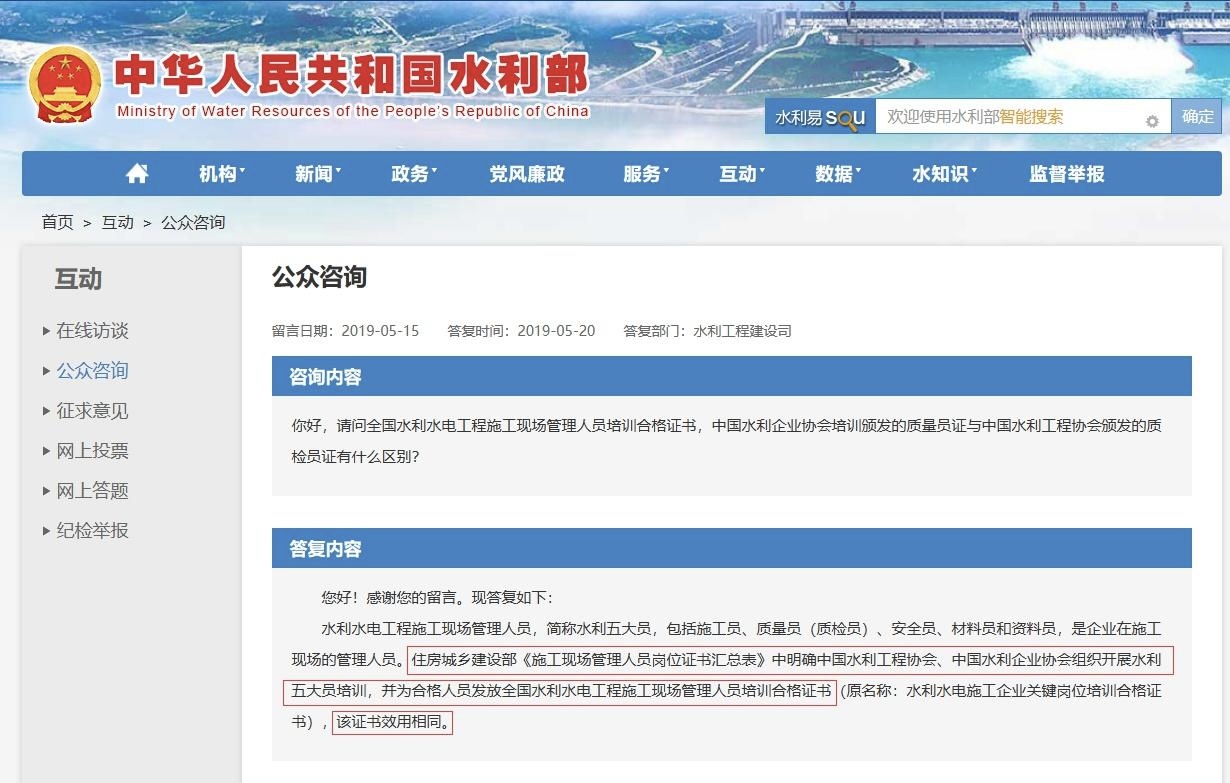Open 首页 from the breadcrumb trail
The height and width of the screenshot is (783, 1230).
point(57,222)
